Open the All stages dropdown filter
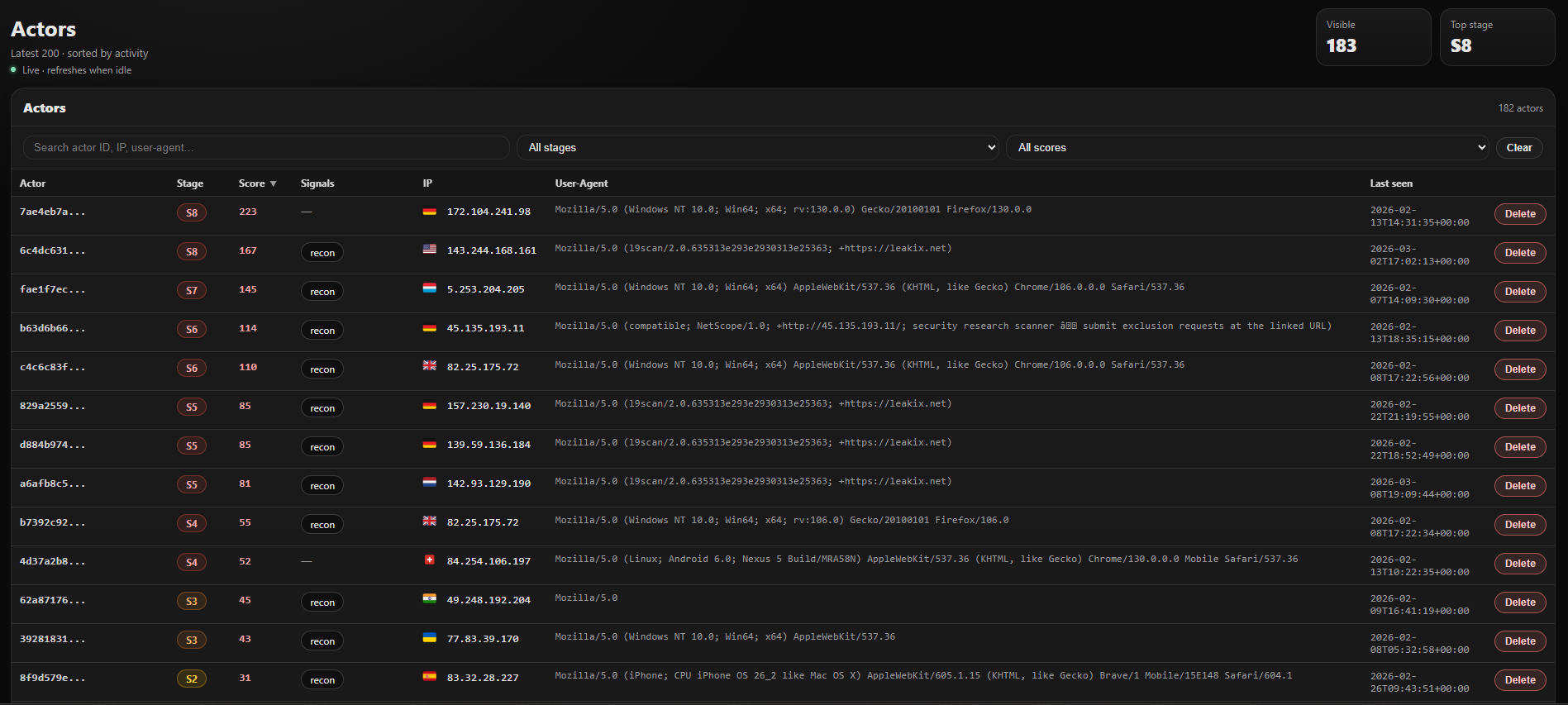 (x=758, y=148)
